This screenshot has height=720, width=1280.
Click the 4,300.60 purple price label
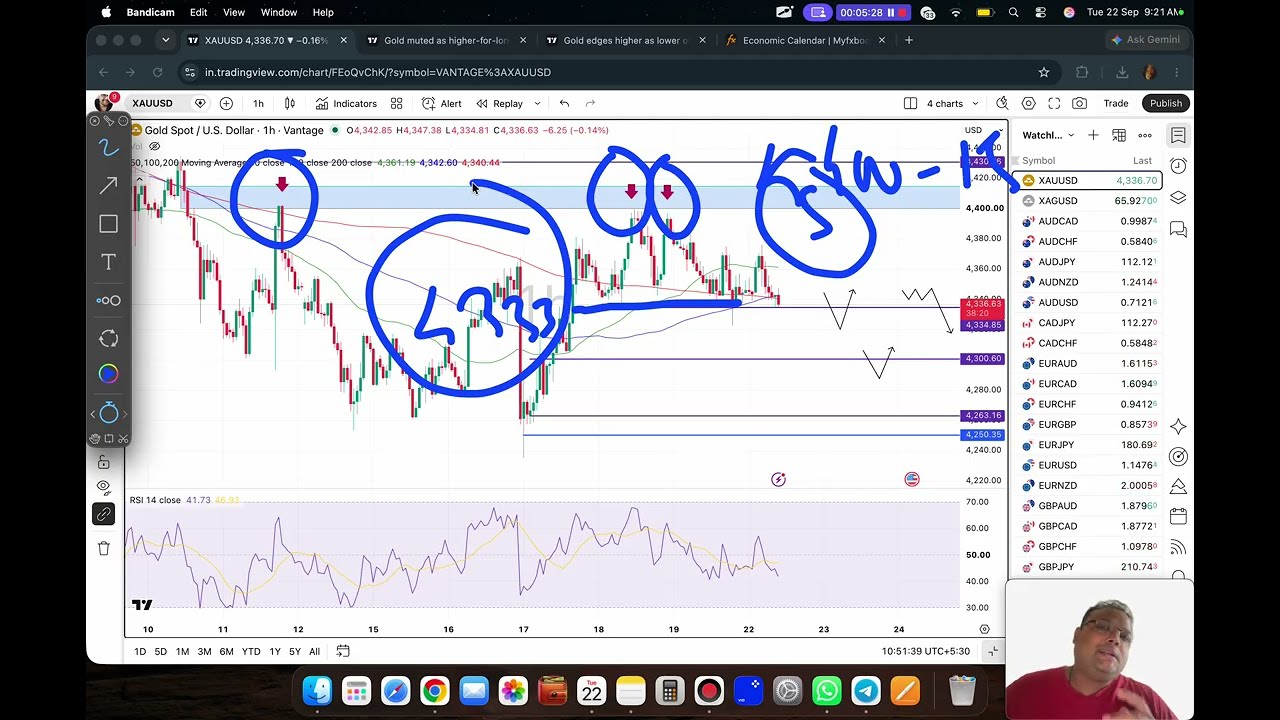[x=981, y=359]
